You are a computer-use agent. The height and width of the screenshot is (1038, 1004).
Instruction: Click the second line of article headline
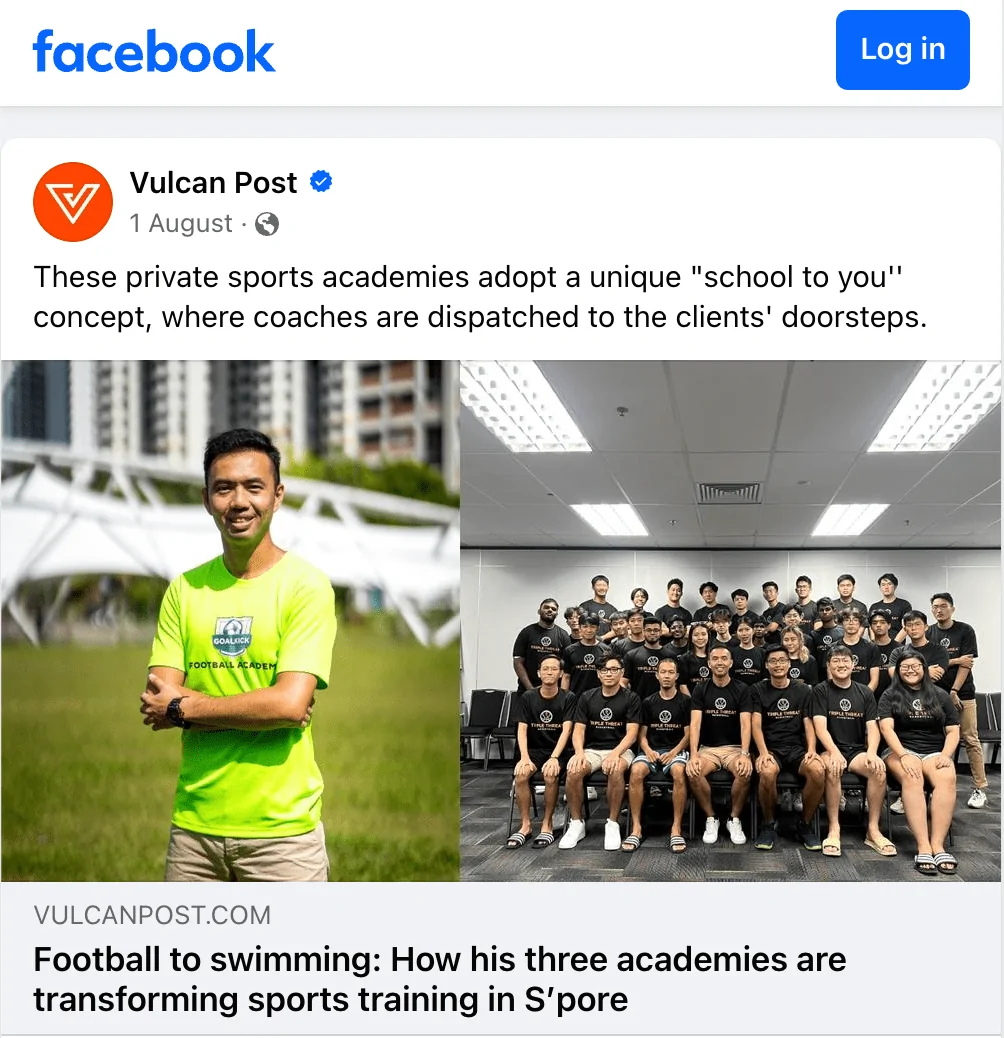(x=330, y=1000)
